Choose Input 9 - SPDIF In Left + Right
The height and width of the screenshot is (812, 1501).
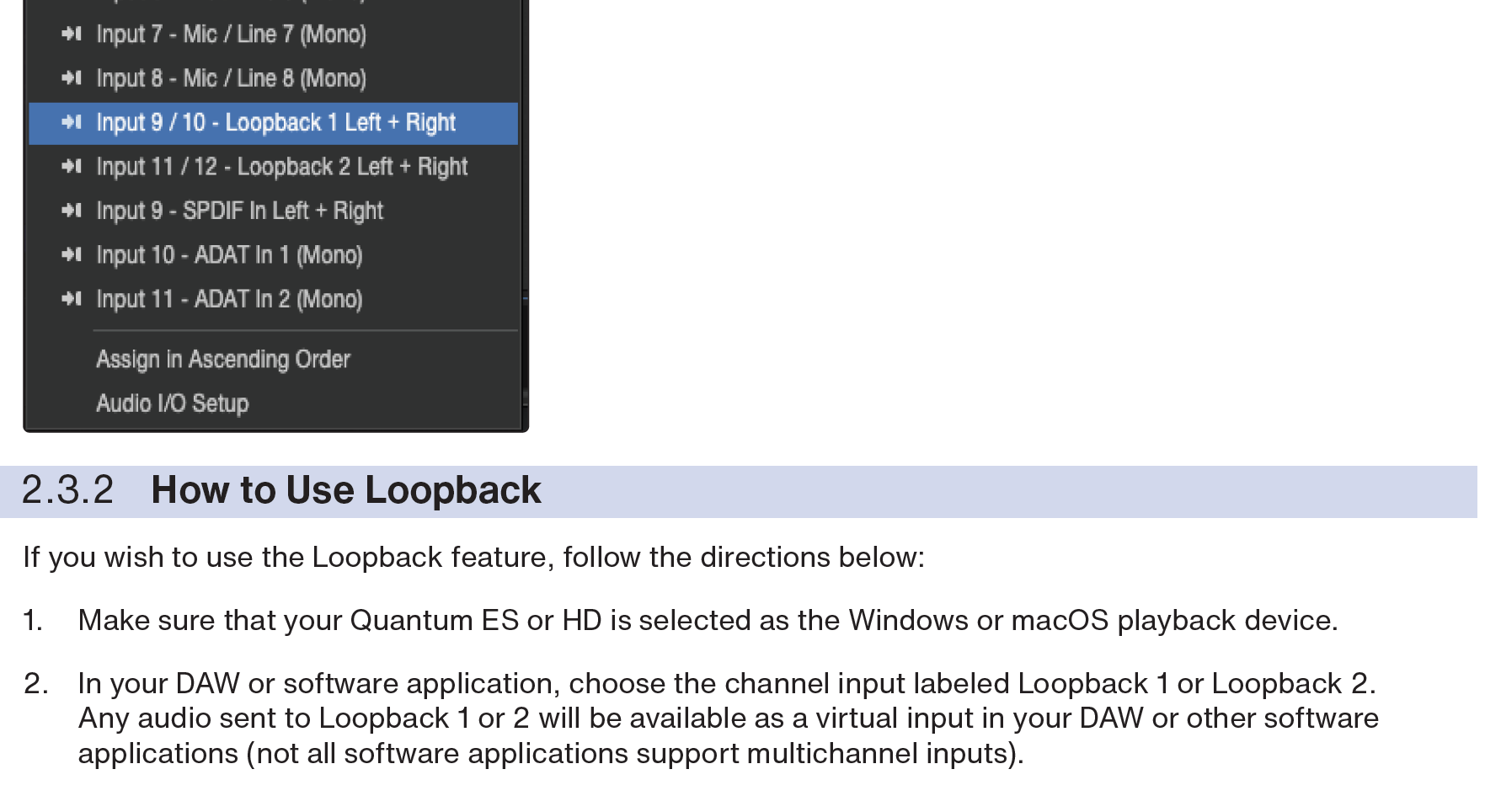(x=239, y=211)
